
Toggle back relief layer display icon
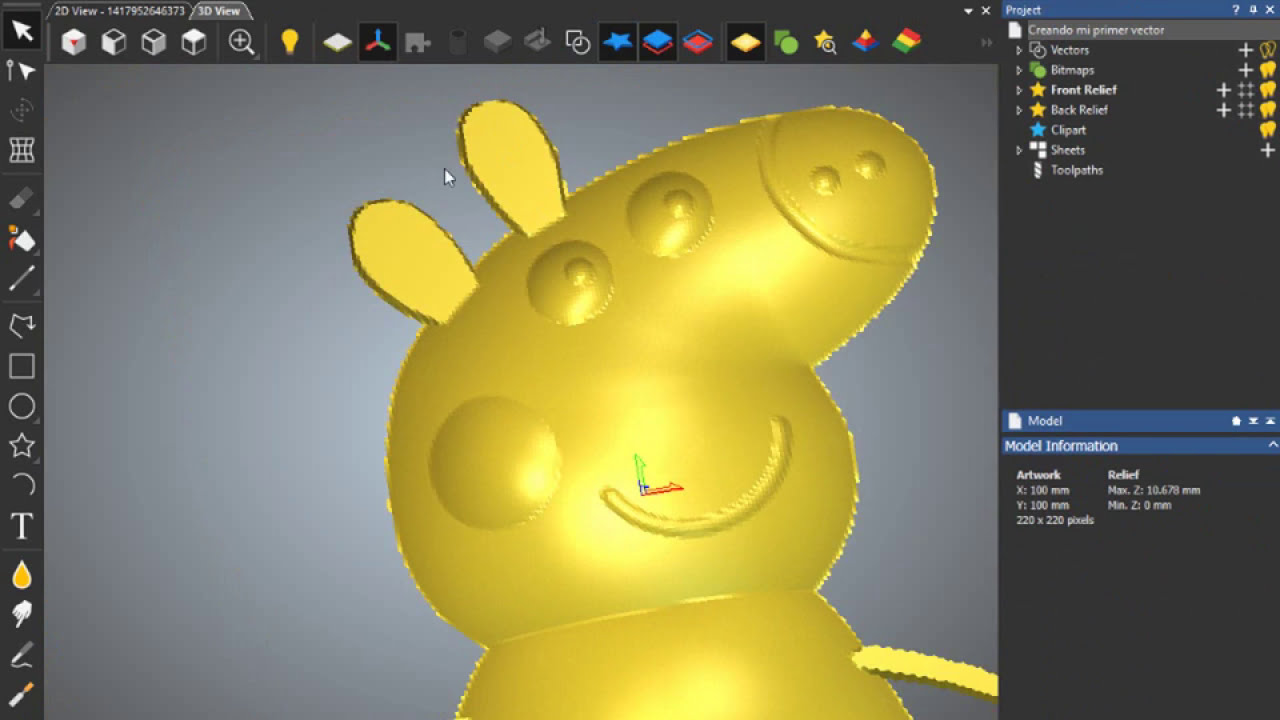point(698,42)
